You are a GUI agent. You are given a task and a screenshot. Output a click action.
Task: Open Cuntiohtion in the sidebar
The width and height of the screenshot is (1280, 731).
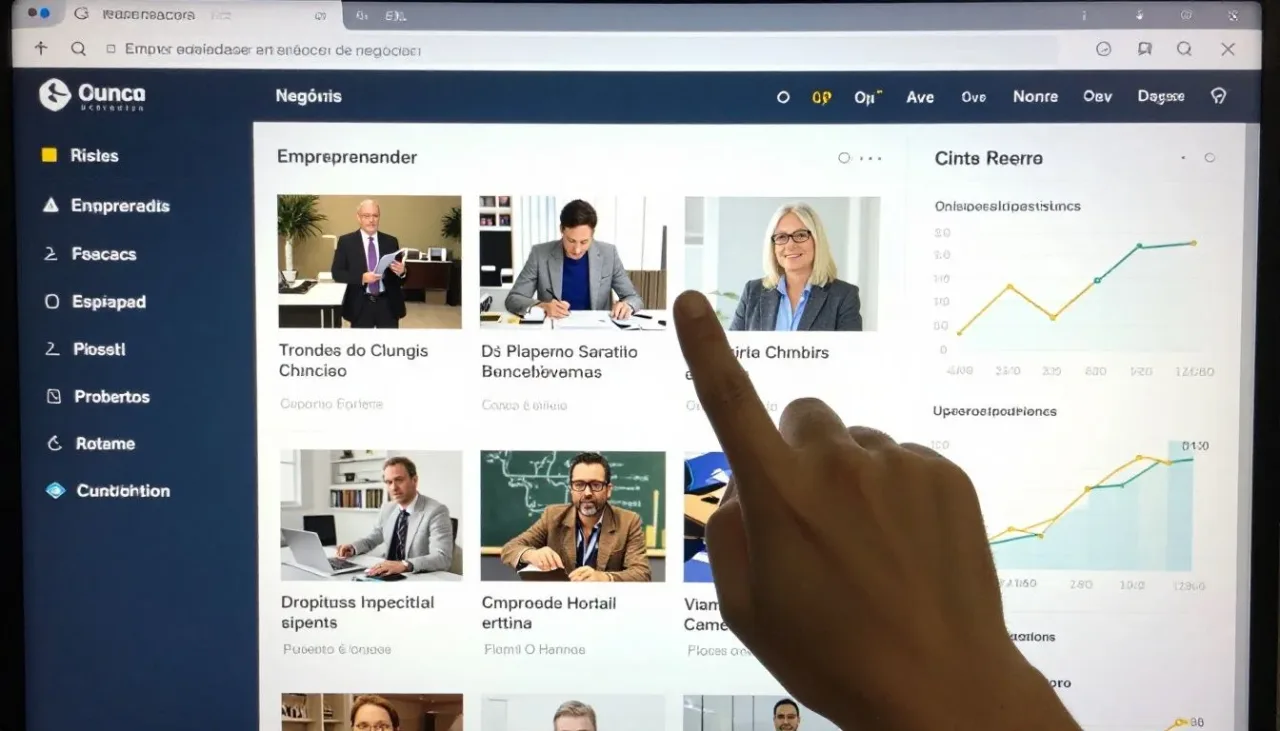(123, 490)
